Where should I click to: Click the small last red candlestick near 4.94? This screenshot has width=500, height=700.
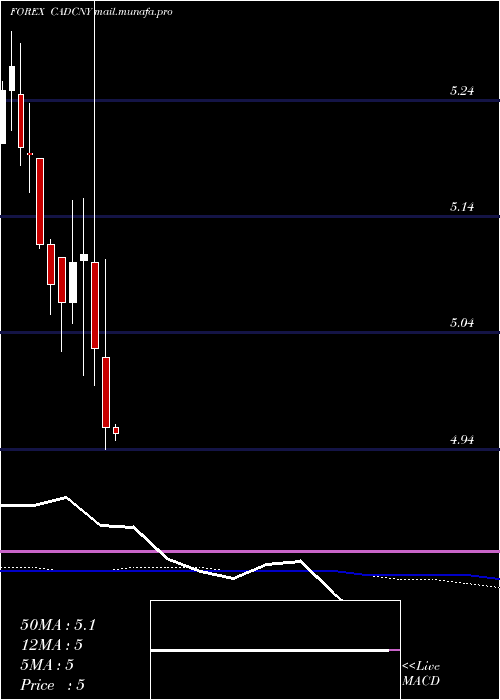(116, 430)
